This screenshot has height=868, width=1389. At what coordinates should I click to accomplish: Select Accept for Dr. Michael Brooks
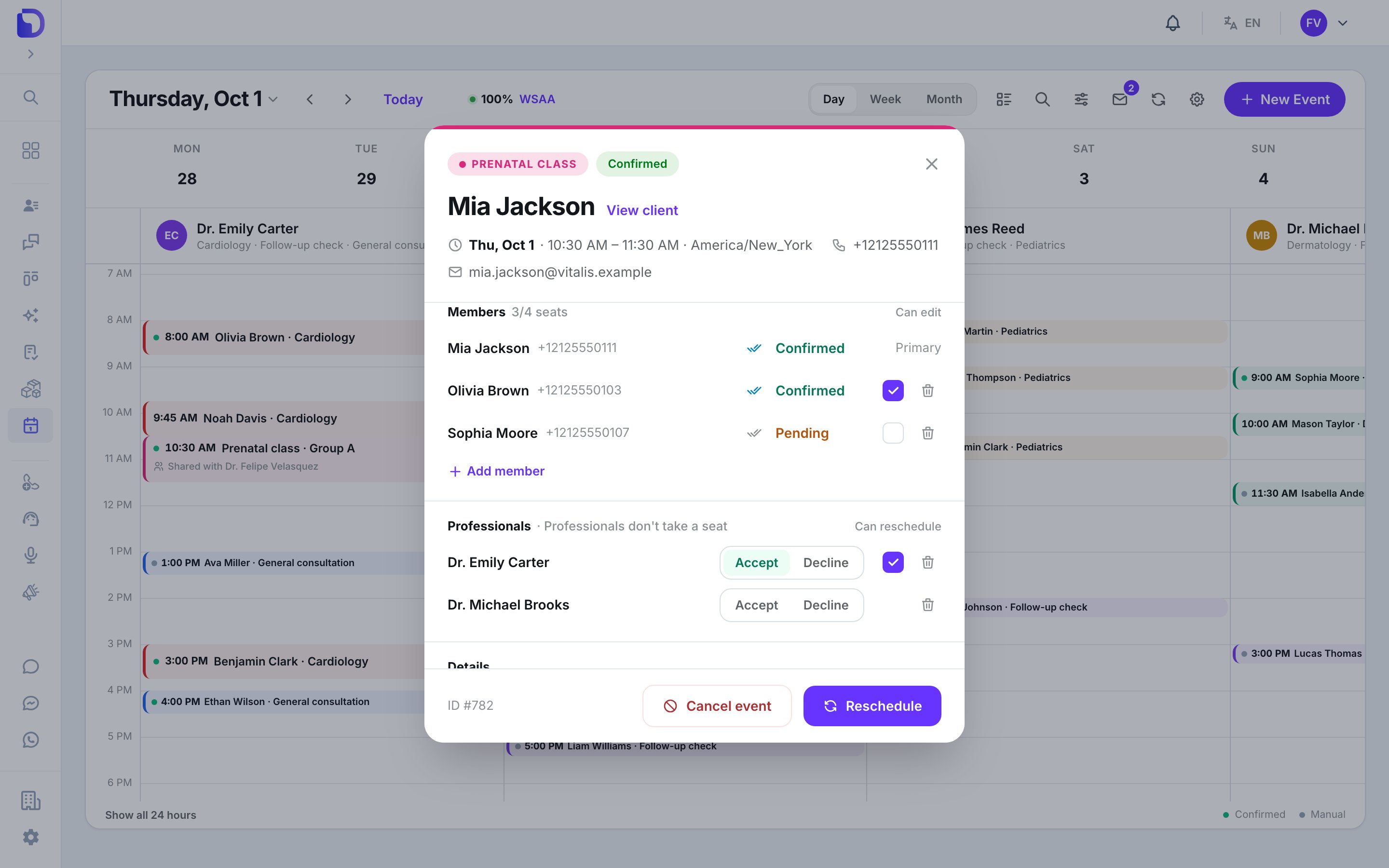[x=757, y=605]
